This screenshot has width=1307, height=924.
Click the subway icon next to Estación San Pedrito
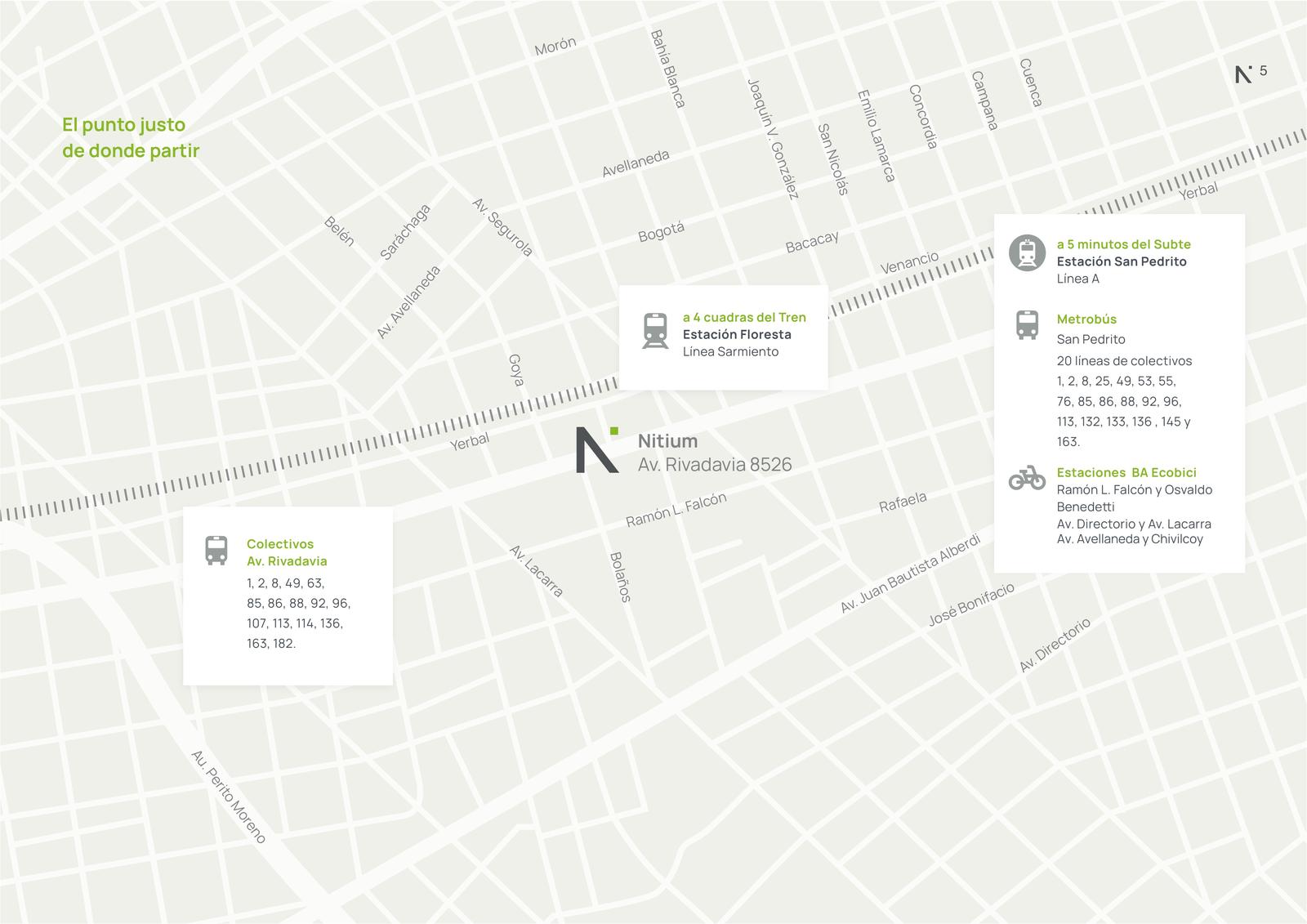(1027, 252)
